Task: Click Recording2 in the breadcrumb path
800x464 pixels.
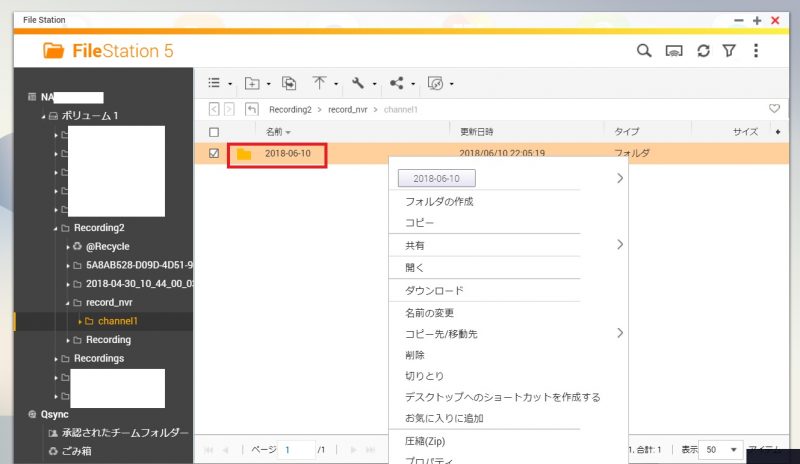Action: (290, 109)
